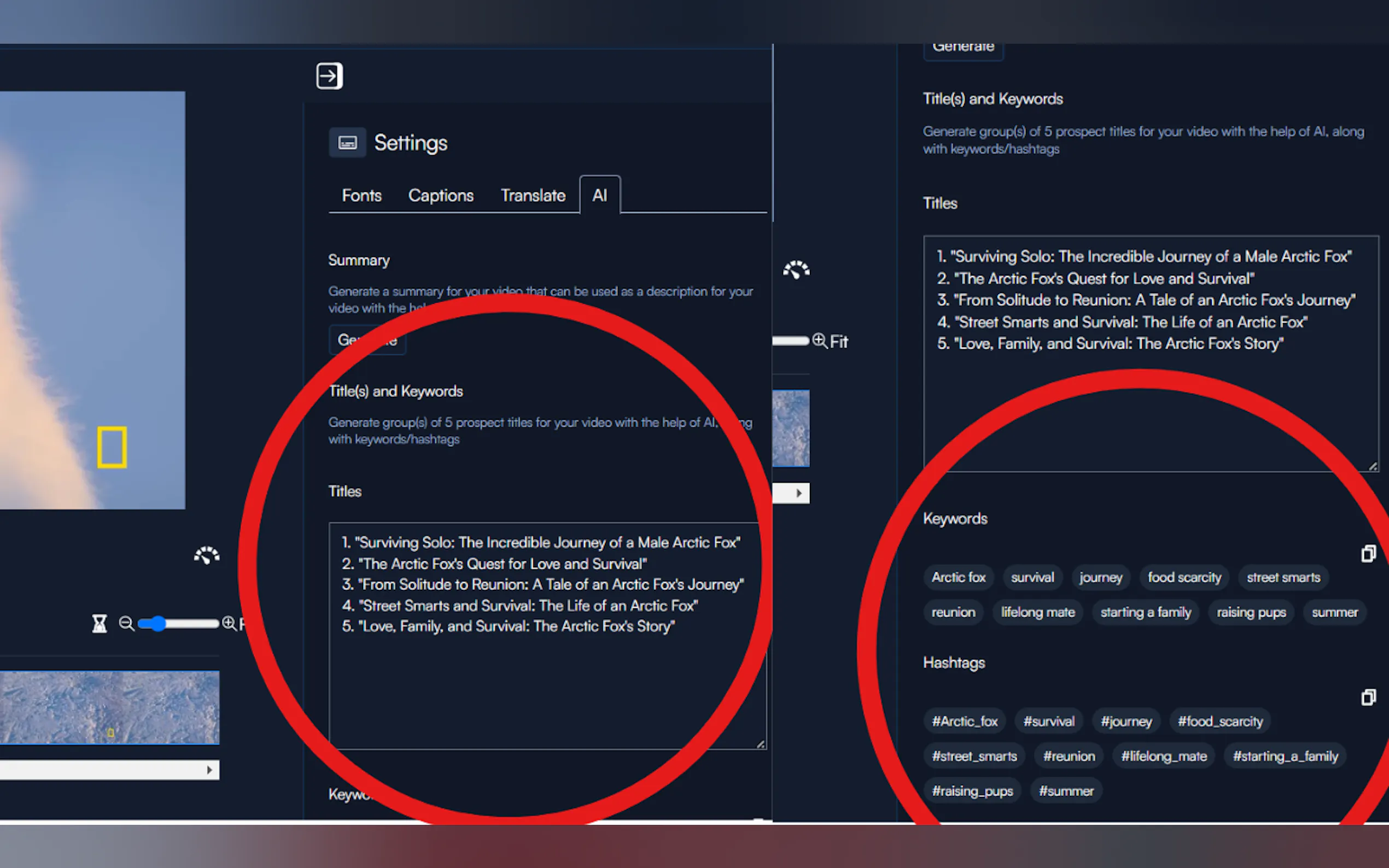Click the speed gauge icon under video preview
Viewport: 1389px width, 868px height.
[207, 556]
